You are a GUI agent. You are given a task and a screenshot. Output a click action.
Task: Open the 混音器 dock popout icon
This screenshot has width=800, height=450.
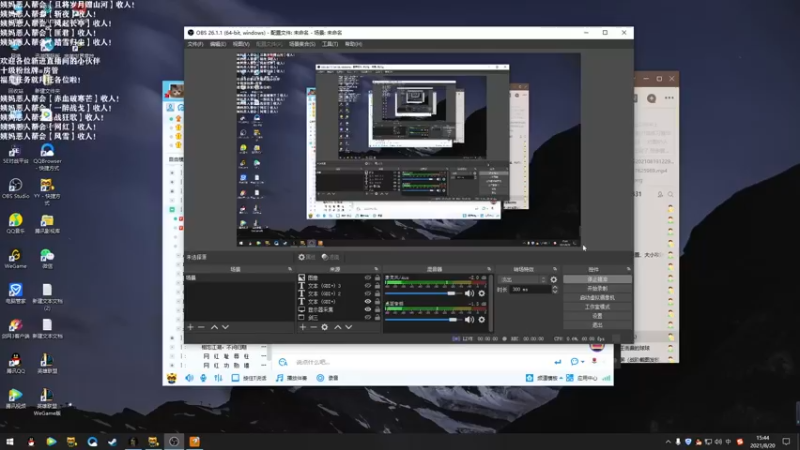tap(489, 269)
